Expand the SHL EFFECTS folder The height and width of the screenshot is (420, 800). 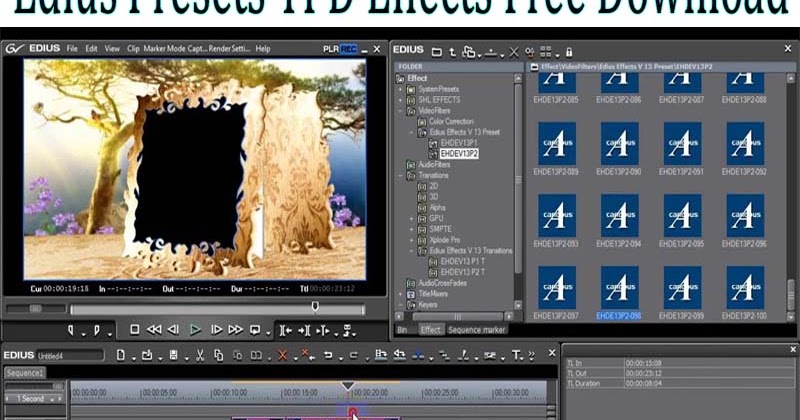click(x=401, y=100)
